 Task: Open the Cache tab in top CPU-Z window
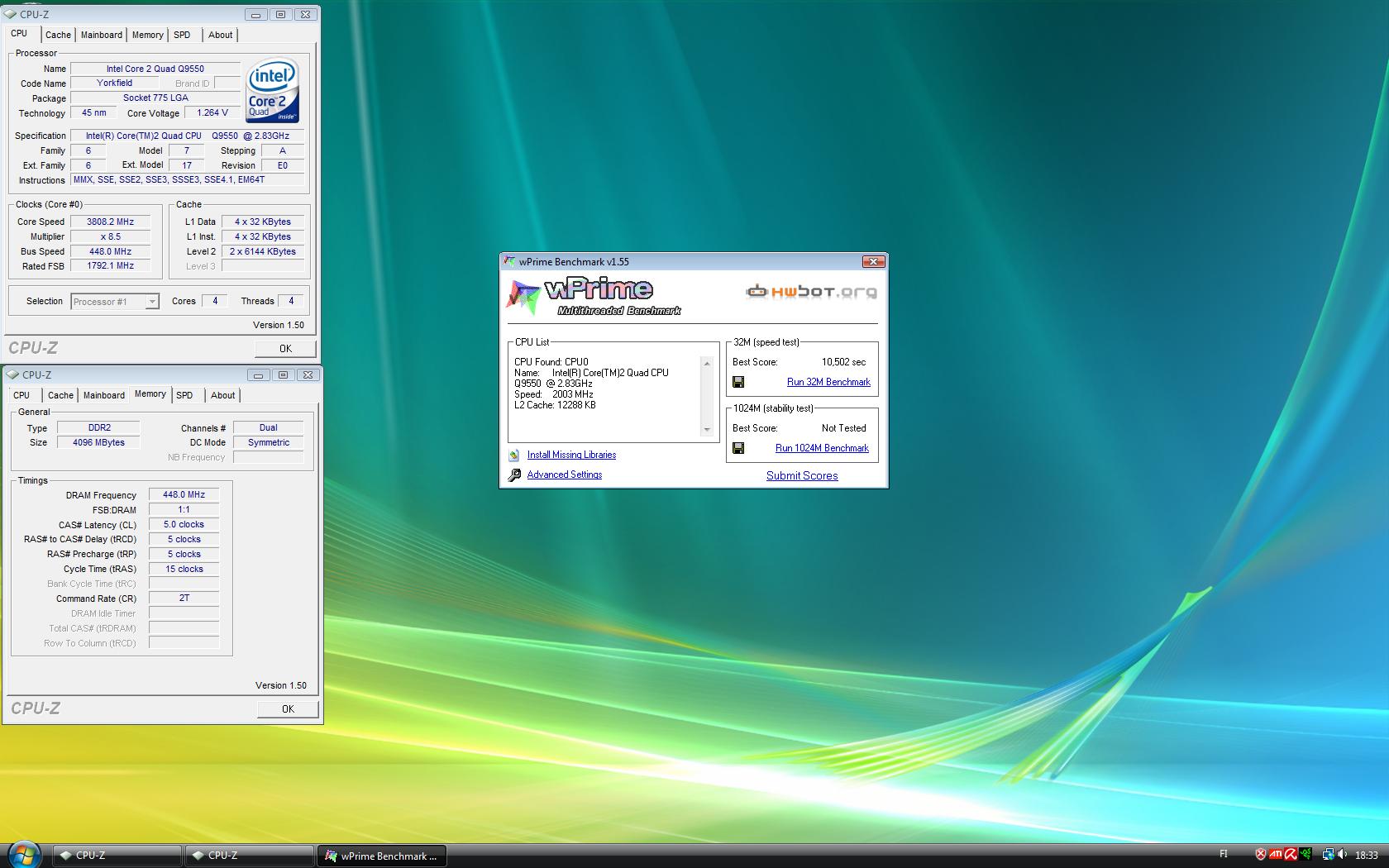(x=58, y=35)
